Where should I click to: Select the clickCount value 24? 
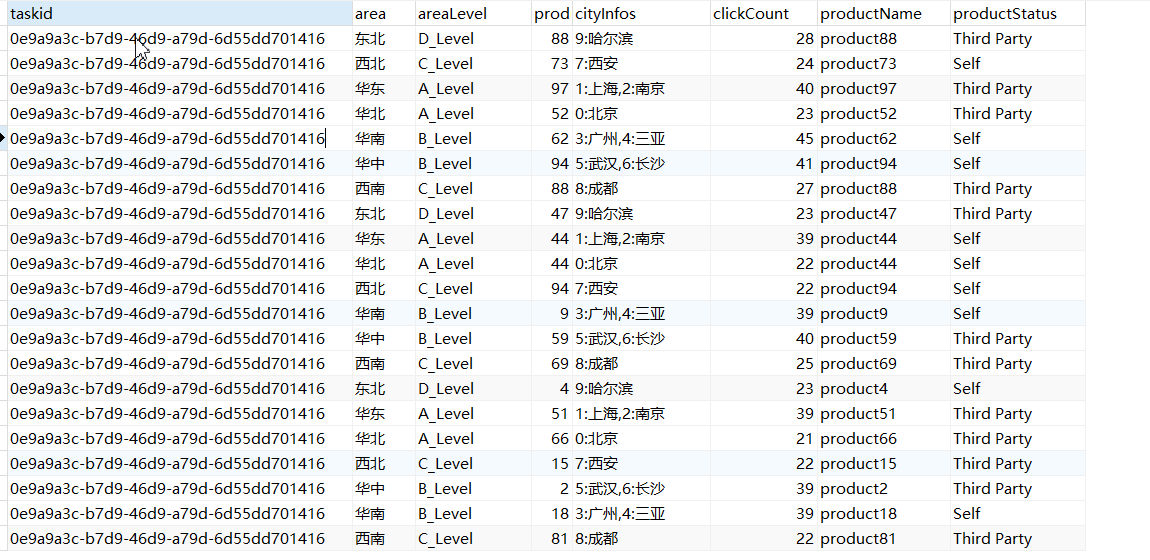(763, 64)
